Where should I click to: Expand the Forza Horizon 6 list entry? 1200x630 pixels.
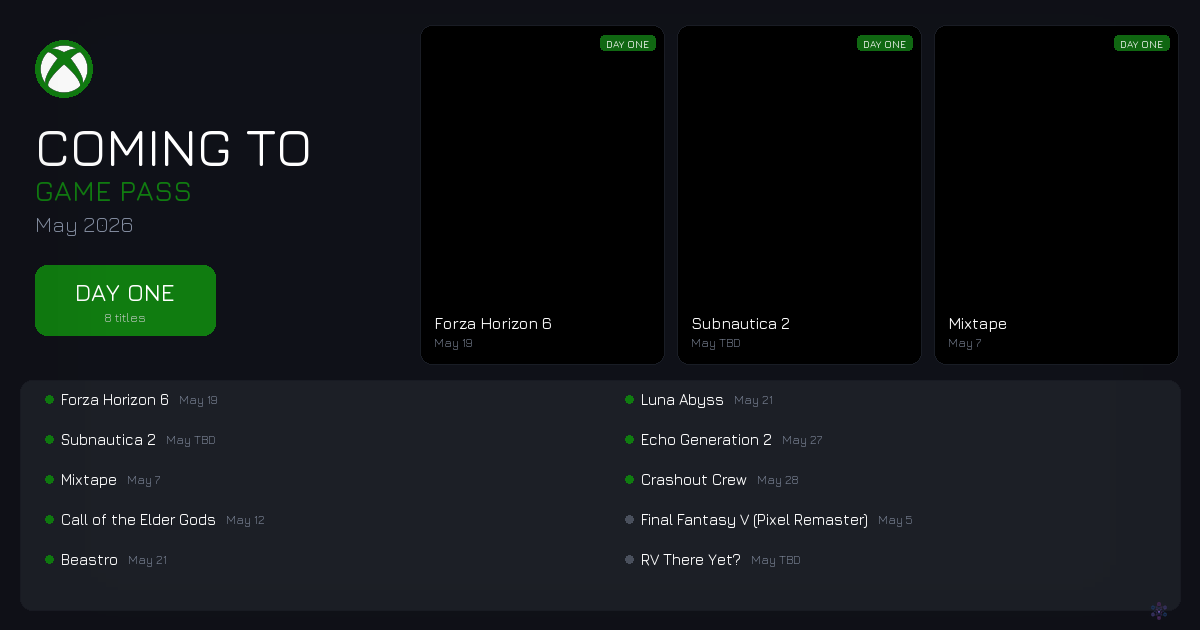click(x=114, y=399)
